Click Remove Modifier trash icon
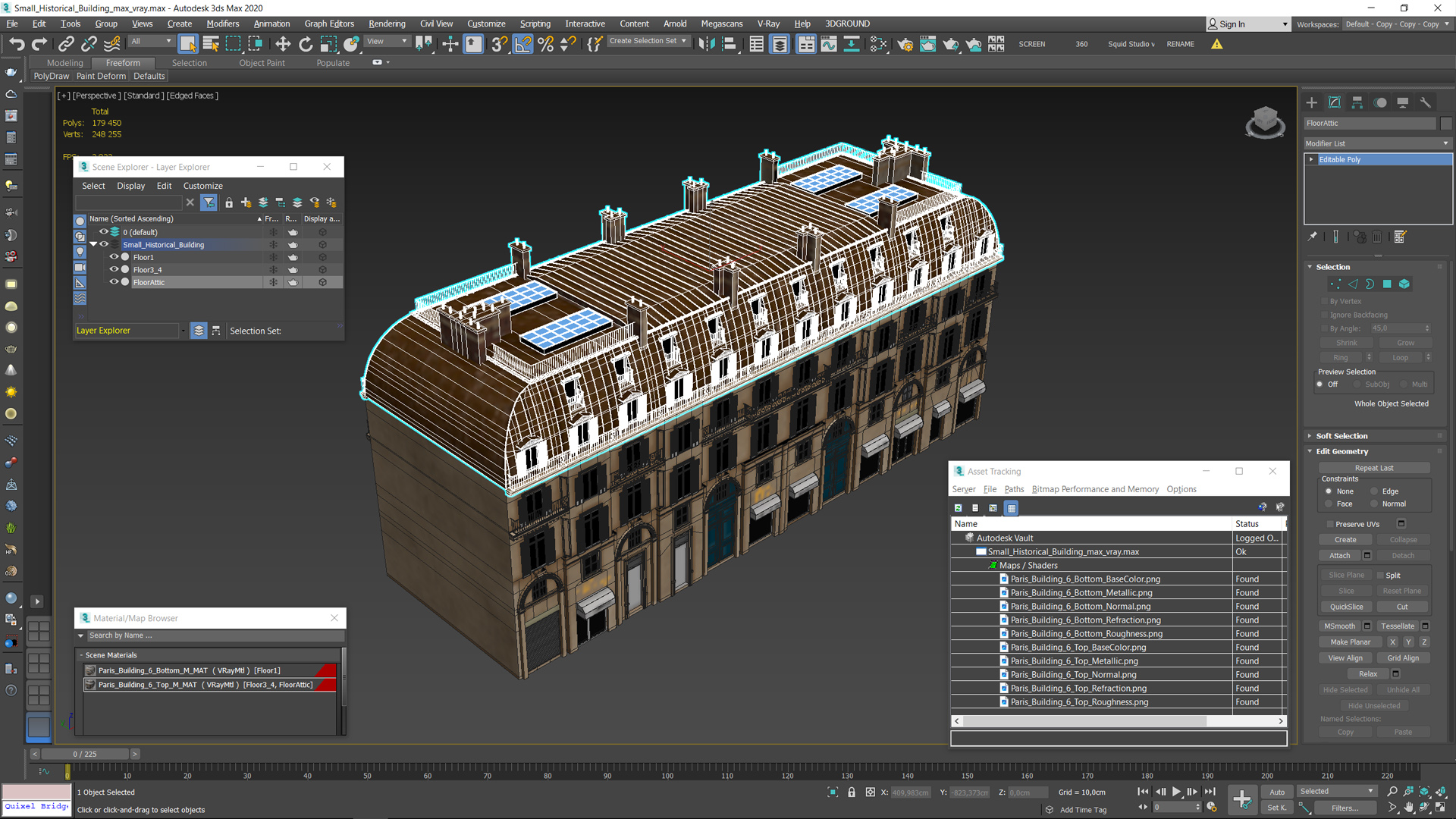 point(1377,237)
